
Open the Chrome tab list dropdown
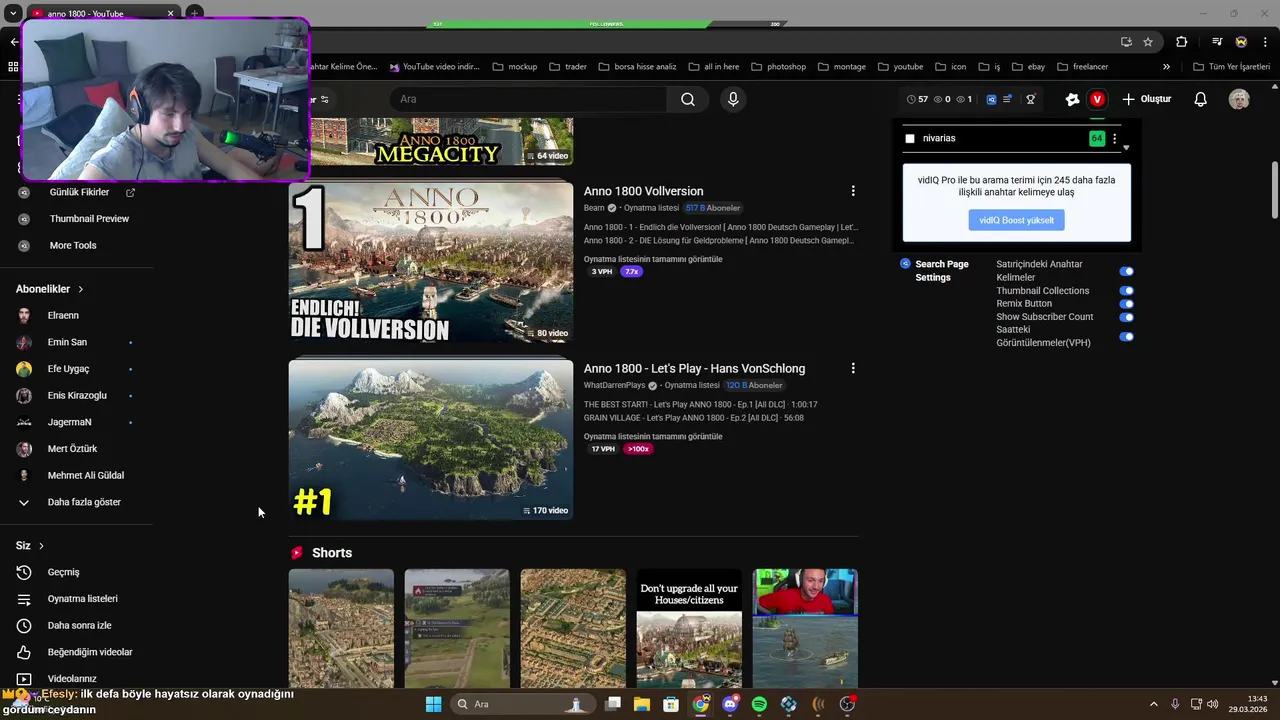[13, 13]
